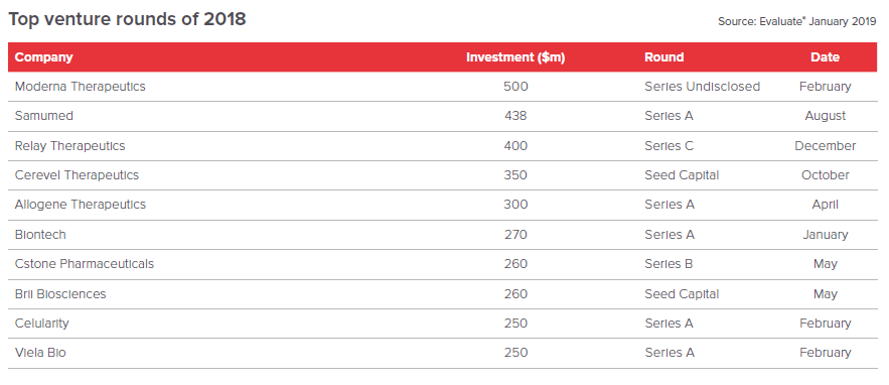Click the Source: Evaluate January 2019 text
889x385 pixels.
click(797, 22)
